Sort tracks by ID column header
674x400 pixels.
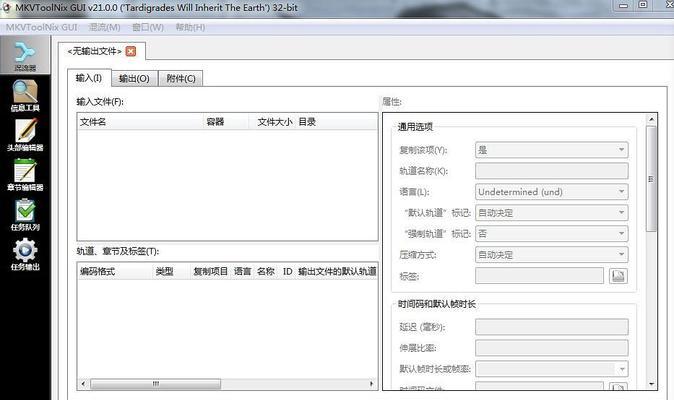(287, 272)
